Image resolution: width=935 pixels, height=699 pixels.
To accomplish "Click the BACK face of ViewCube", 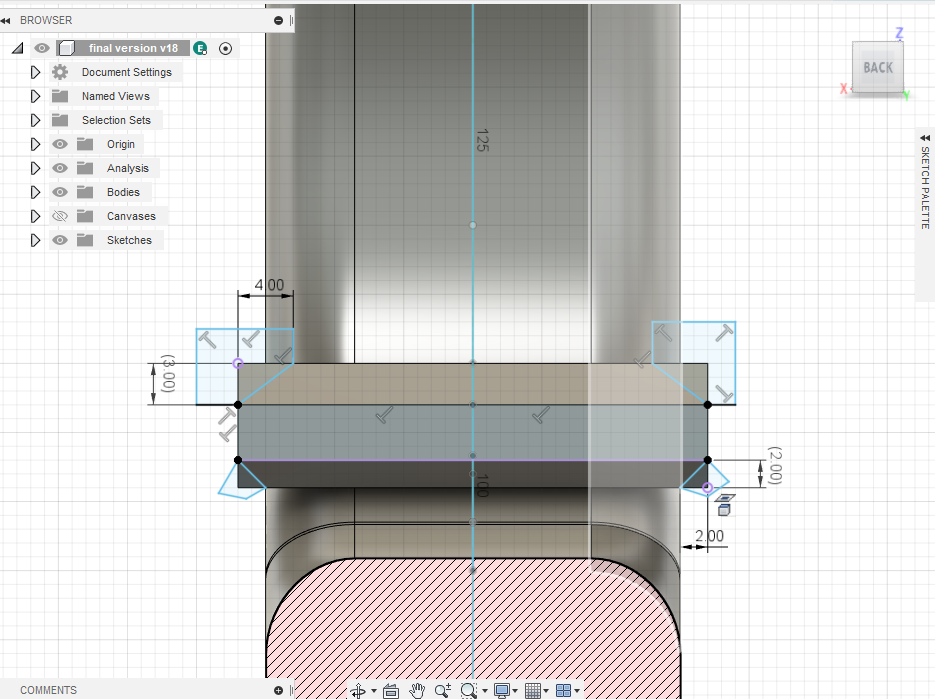I will [x=878, y=67].
